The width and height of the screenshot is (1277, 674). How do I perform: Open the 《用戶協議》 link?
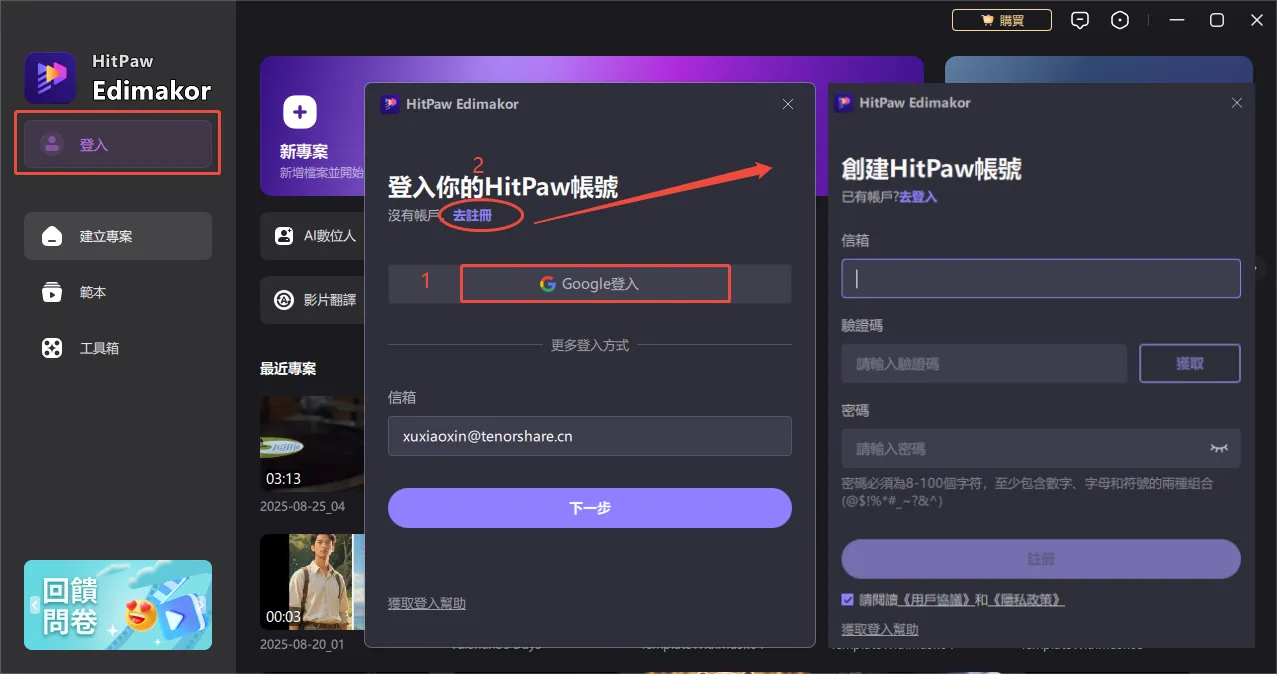click(935, 600)
